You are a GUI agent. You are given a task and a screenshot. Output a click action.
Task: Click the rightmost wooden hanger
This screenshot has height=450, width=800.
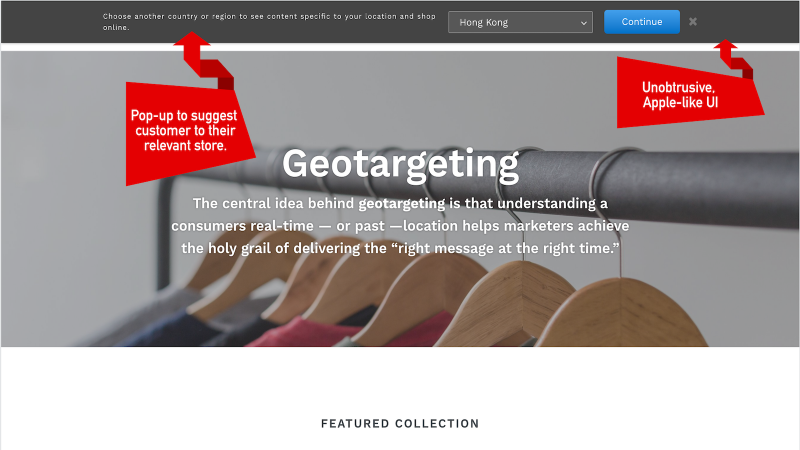click(622, 313)
